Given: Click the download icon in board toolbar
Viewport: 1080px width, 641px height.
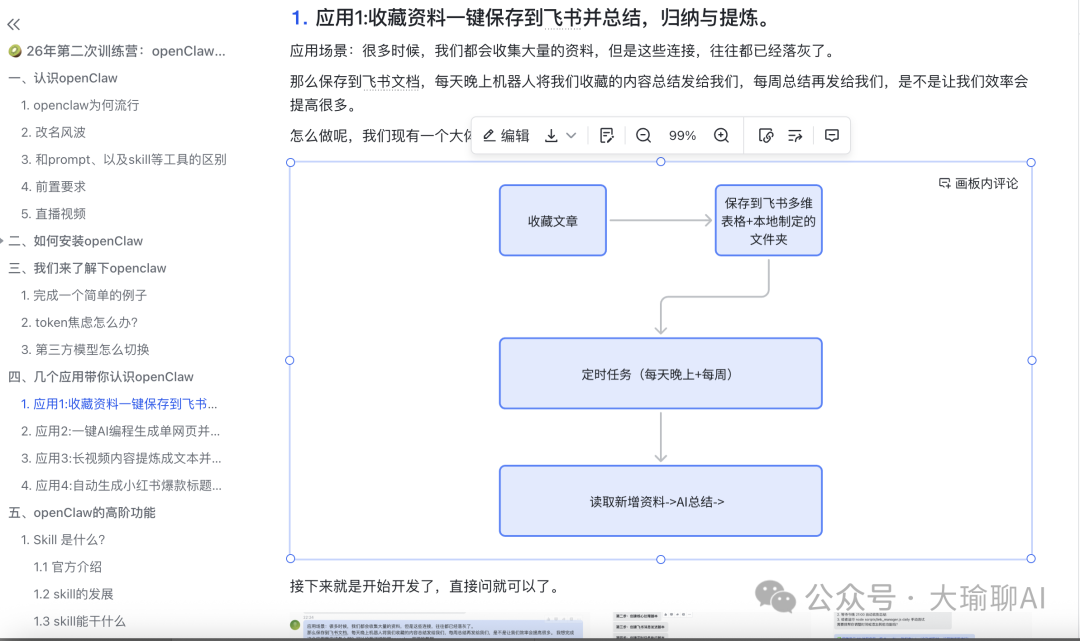Looking at the screenshot, I should tap(551, 136).
